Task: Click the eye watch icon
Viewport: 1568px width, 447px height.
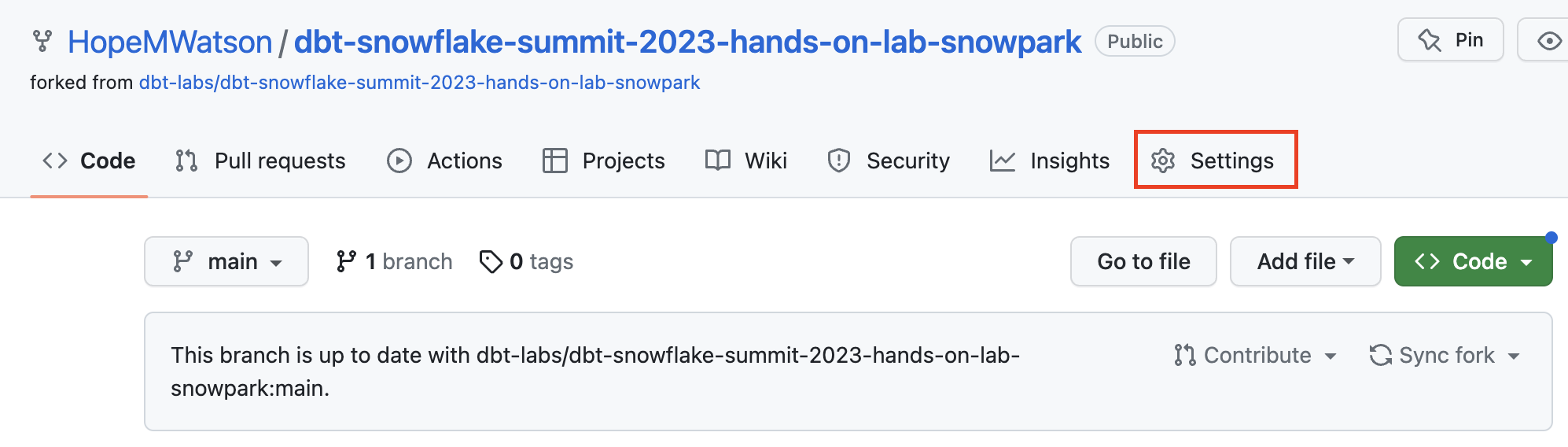Action: click(1548, 41)
